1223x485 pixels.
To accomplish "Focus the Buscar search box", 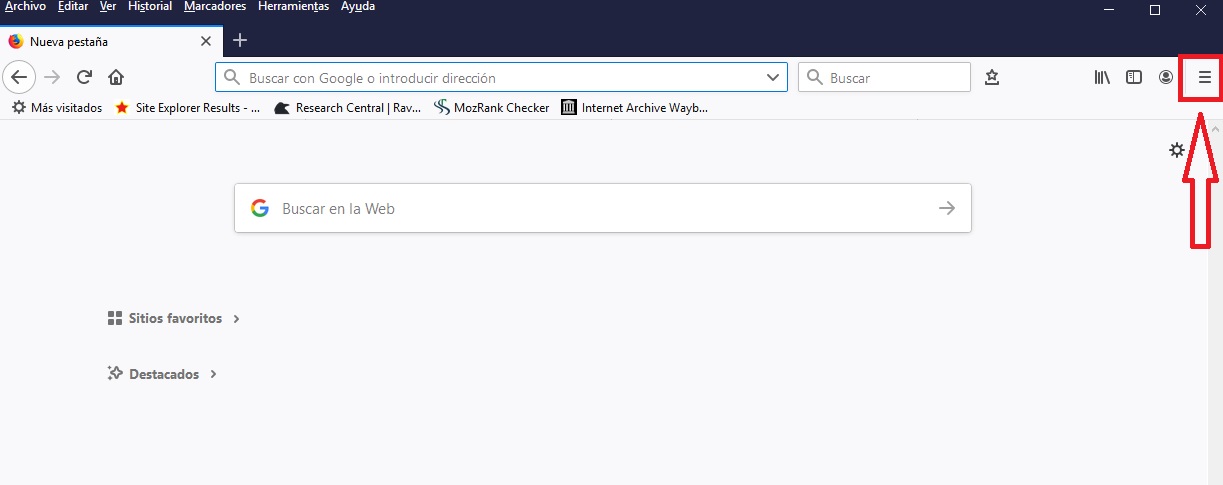I will click(884, 77).
